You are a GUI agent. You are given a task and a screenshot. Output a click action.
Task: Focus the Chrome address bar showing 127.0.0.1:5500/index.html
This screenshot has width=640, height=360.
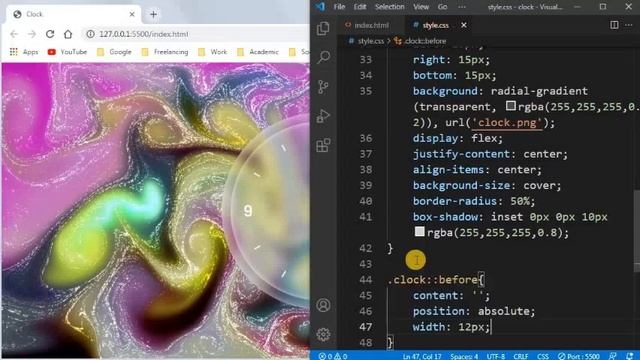(195, 34)
